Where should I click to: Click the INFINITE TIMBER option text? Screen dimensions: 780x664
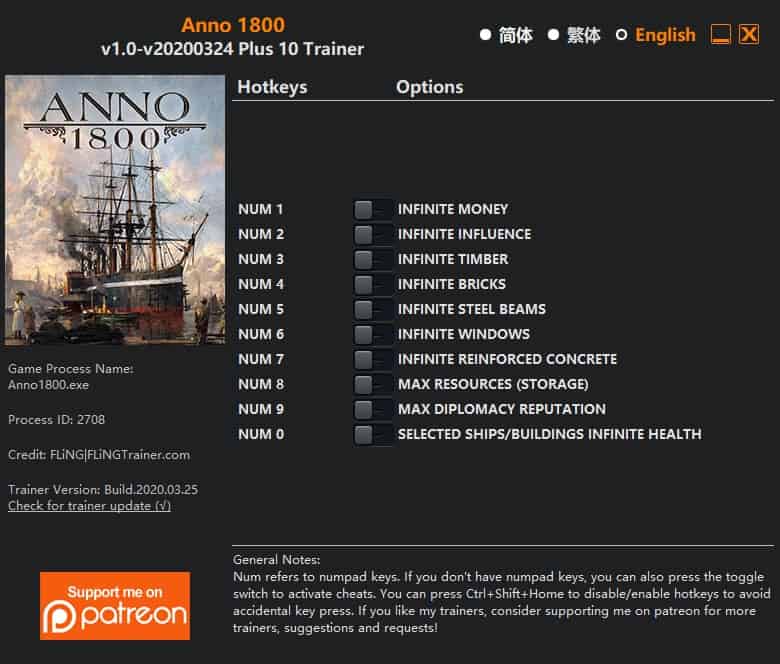click(x=453, y=259)
